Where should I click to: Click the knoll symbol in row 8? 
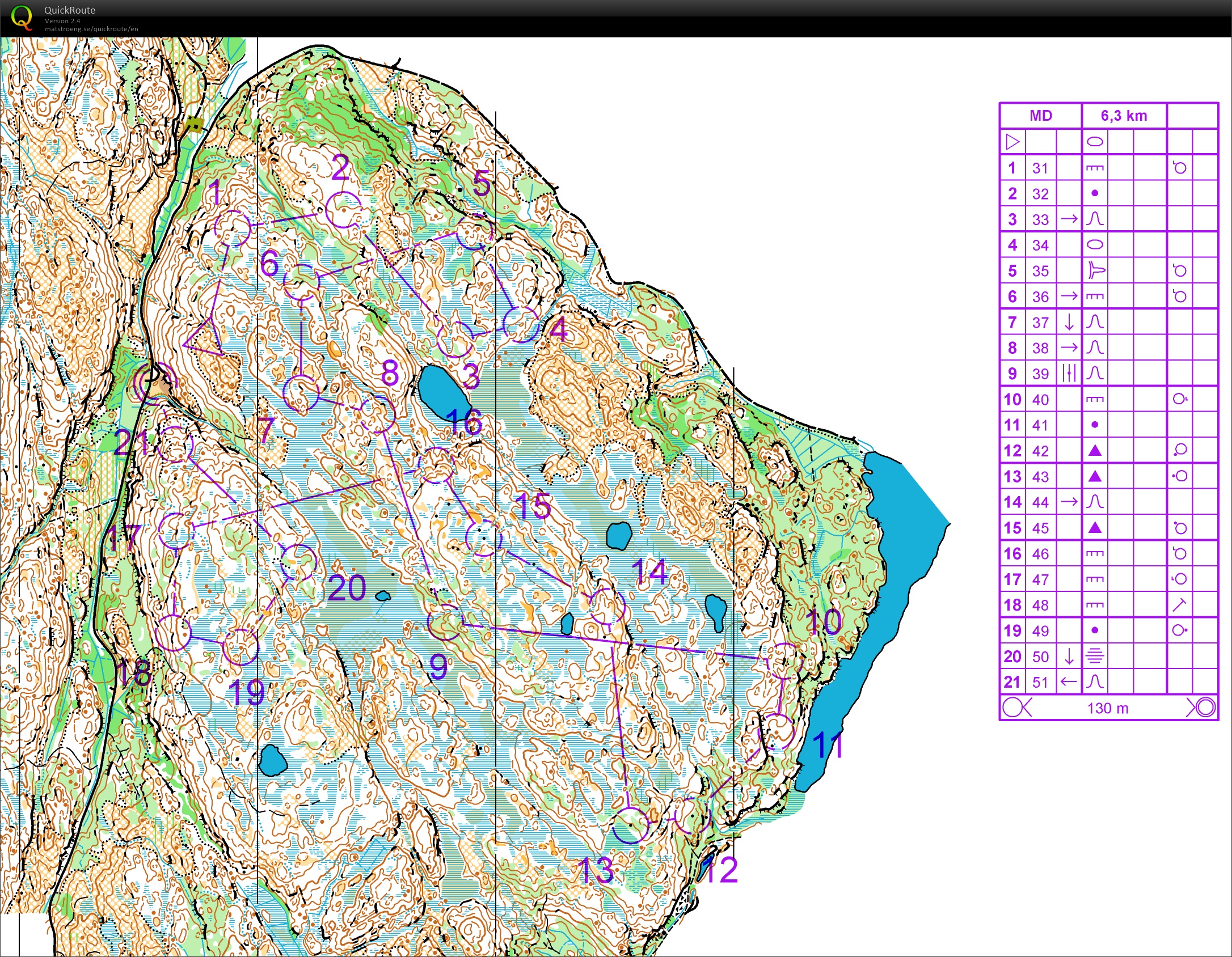pyautogui.click(x=1095, y=348)
